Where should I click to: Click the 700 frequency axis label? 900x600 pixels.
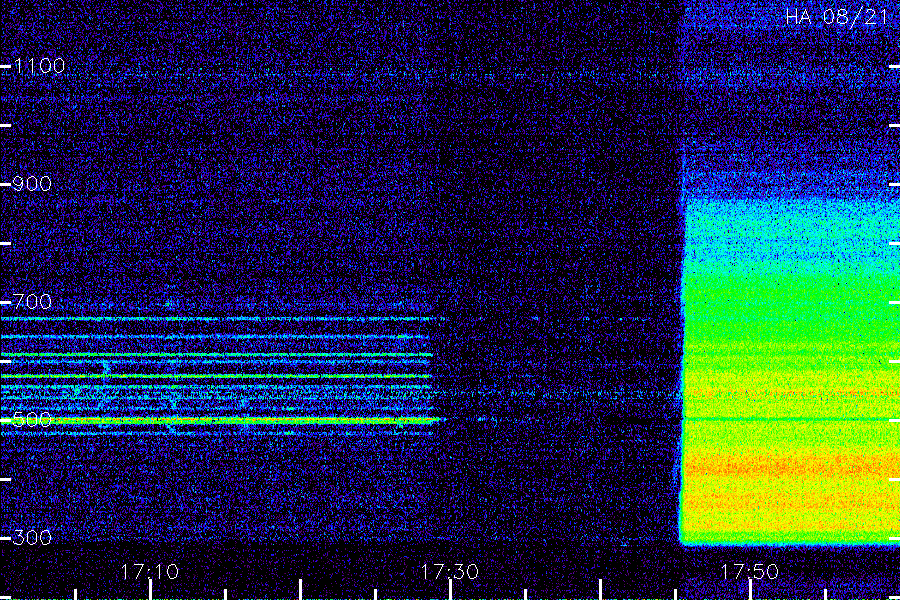[x=32, y=301]
